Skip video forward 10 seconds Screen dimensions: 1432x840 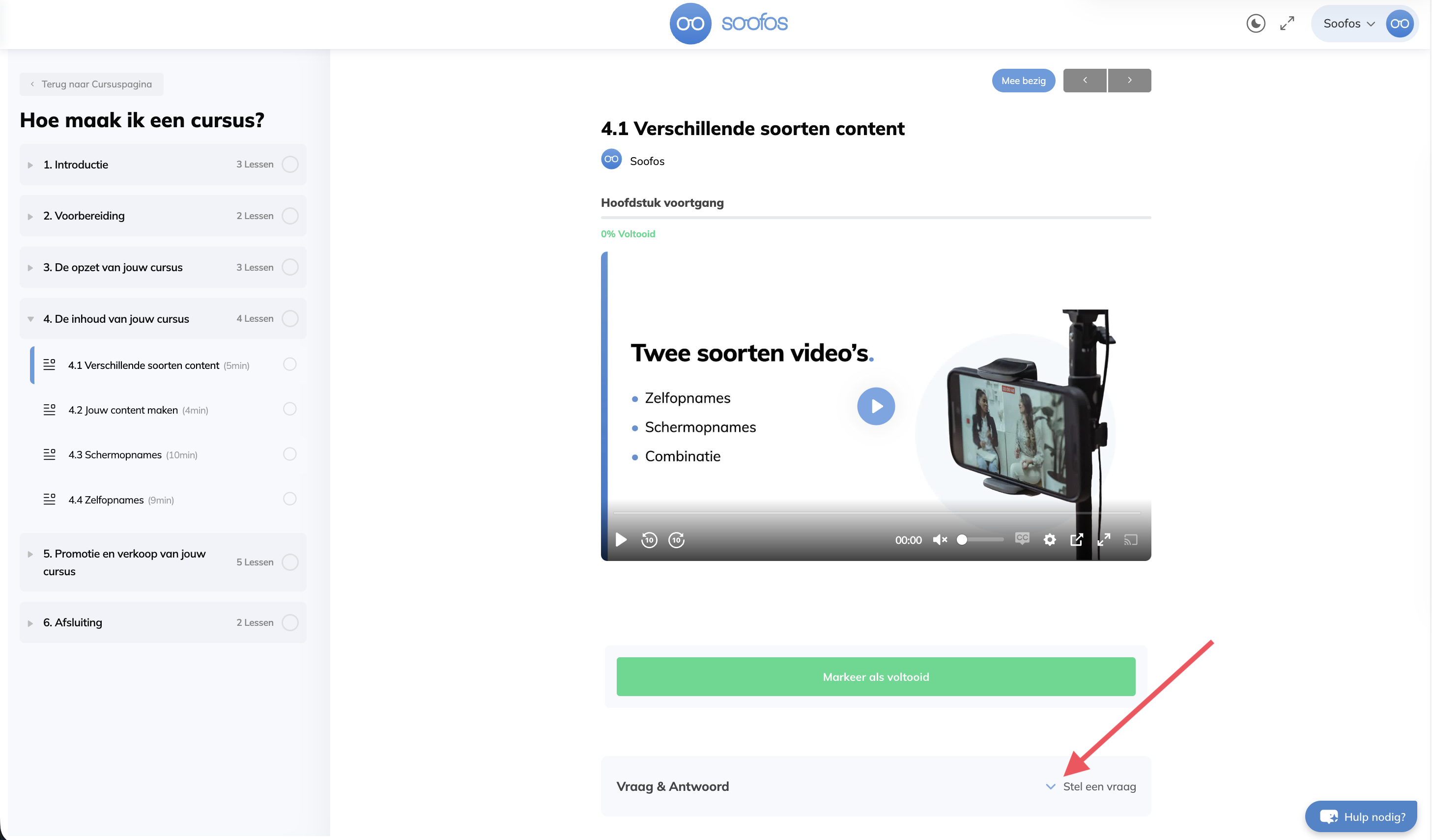click(x=676, y=539)
